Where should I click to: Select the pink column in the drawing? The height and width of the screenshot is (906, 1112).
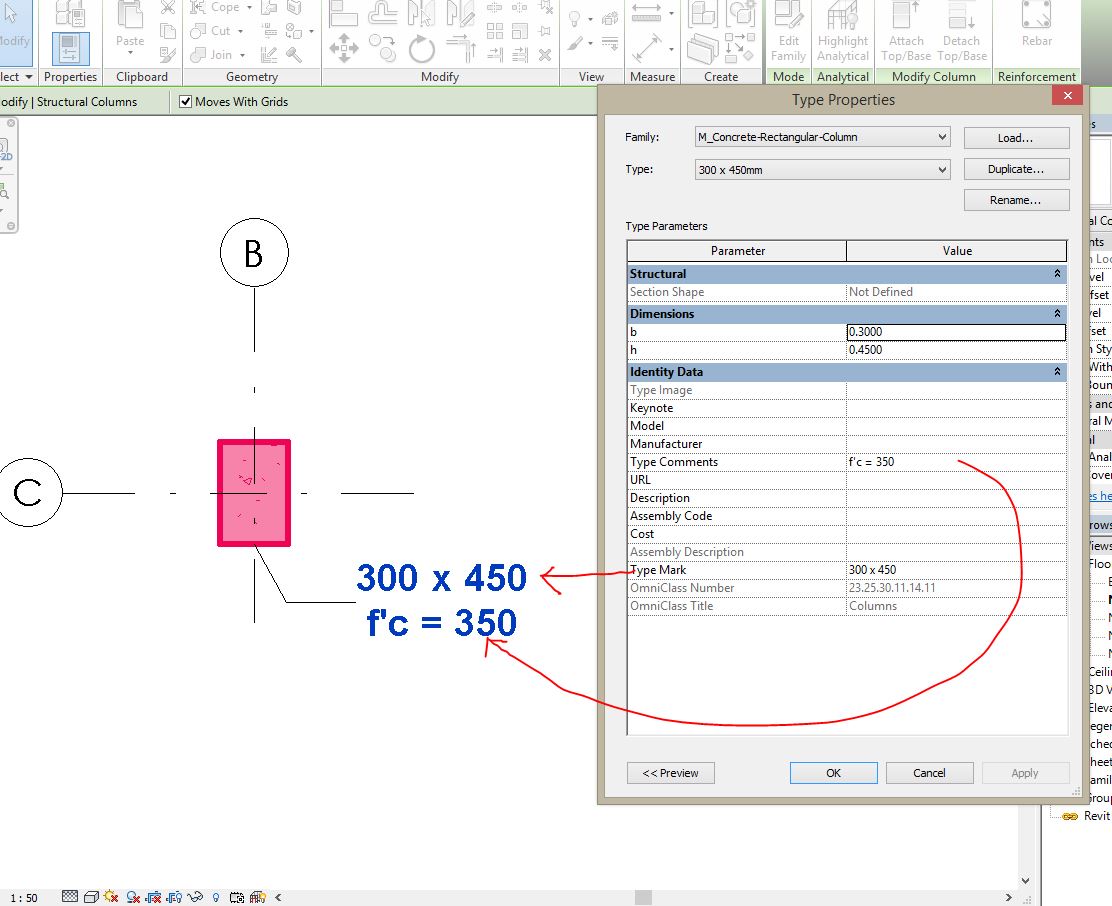254,493
